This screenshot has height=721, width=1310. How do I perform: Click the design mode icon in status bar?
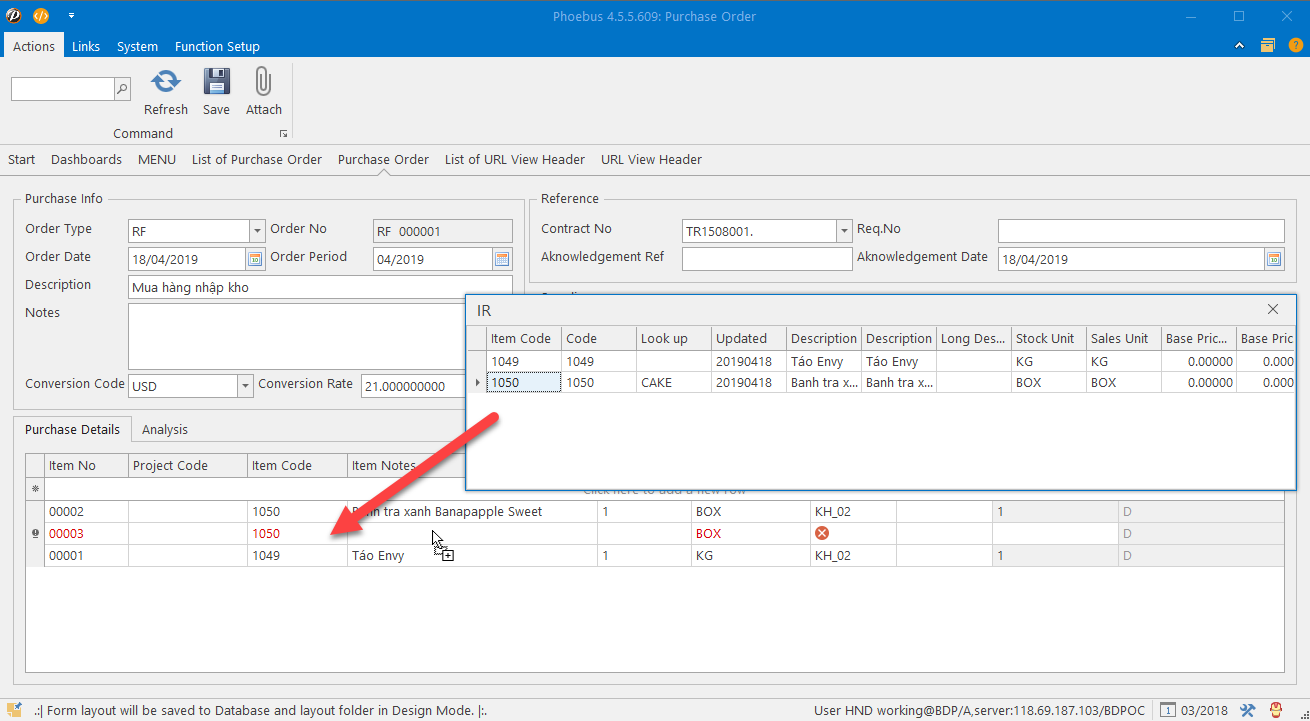[15, 710]
